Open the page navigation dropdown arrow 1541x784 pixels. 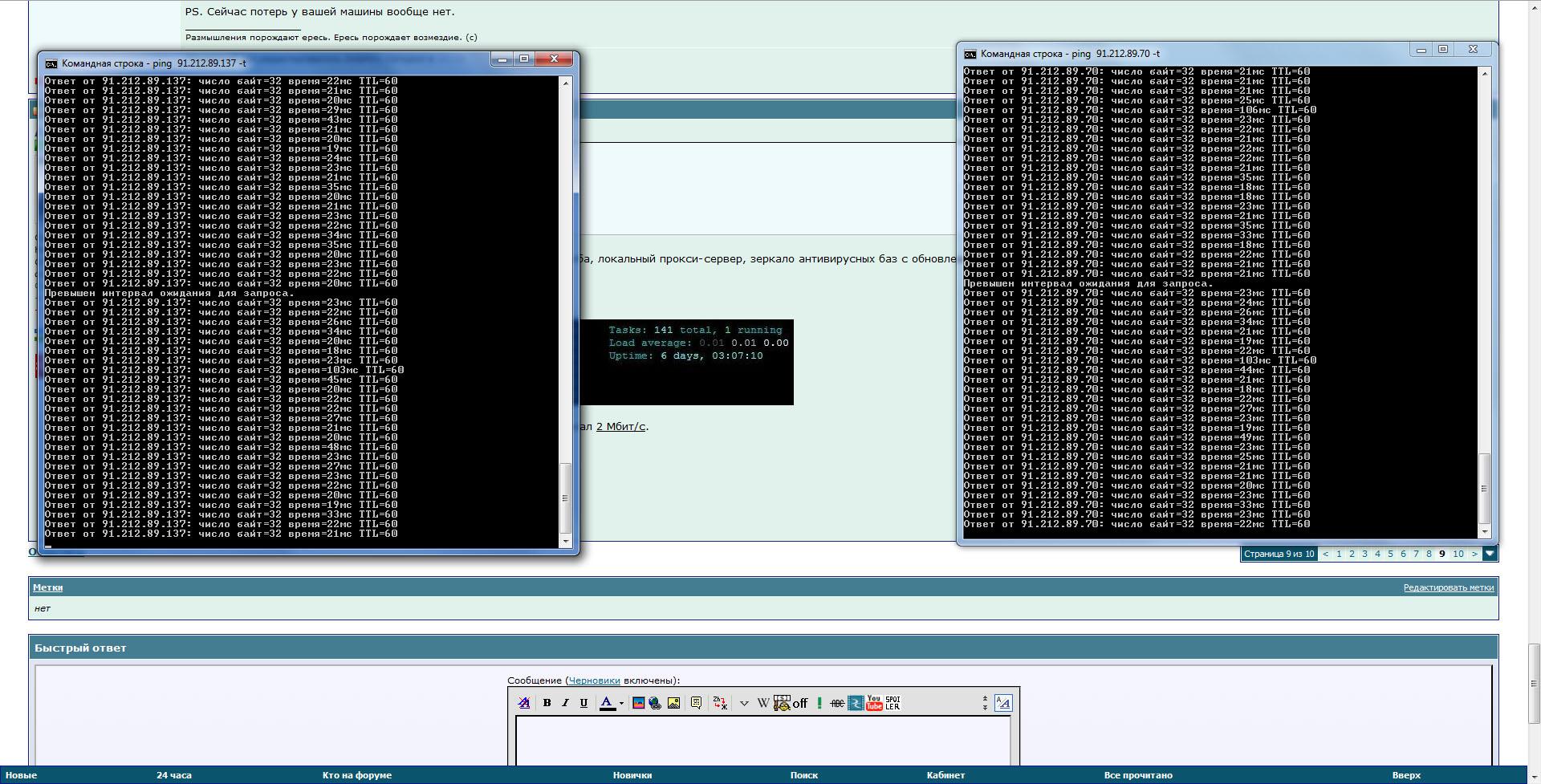click(1490, 554)
